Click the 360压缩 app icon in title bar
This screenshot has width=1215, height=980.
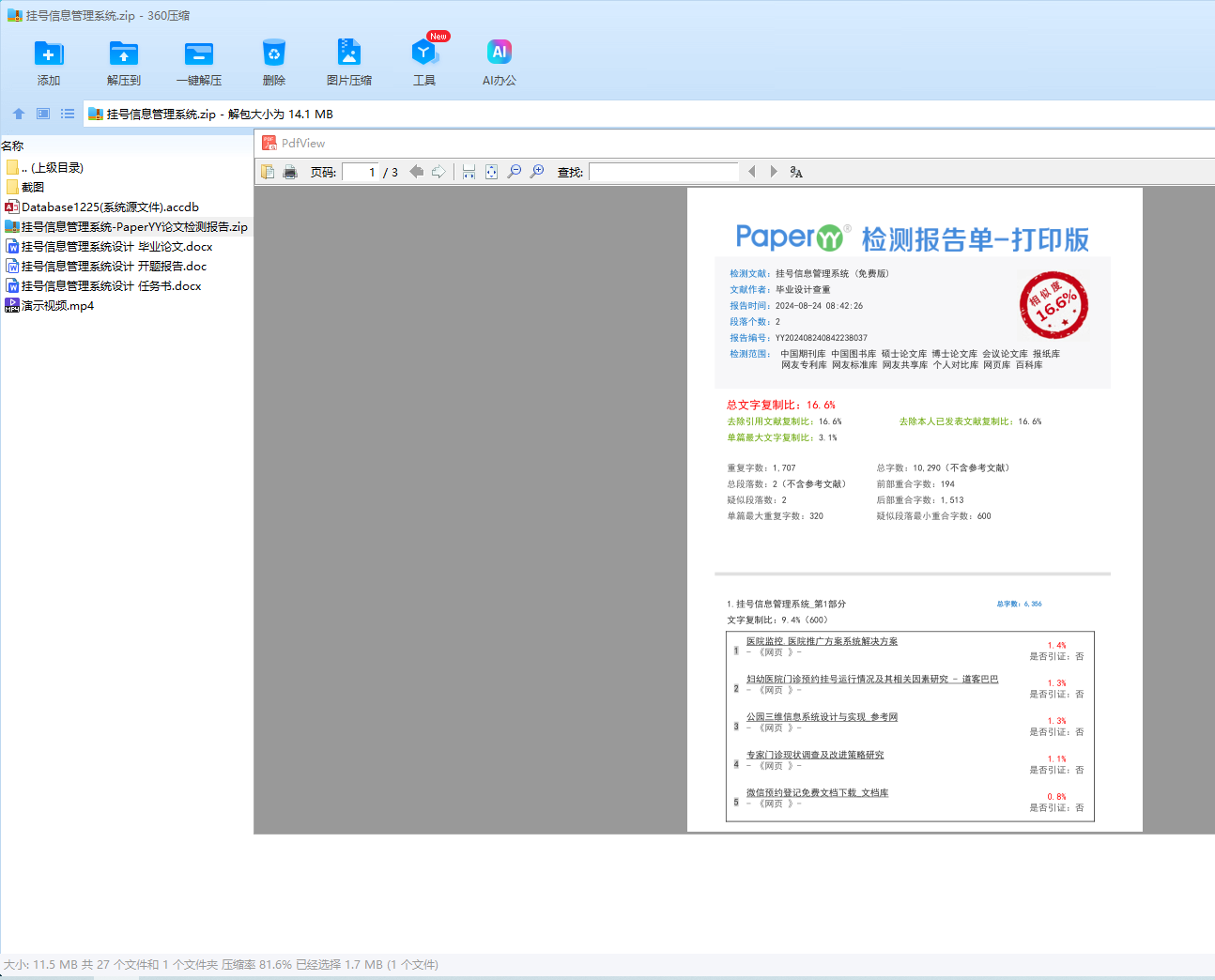click(x=14, y=15)
